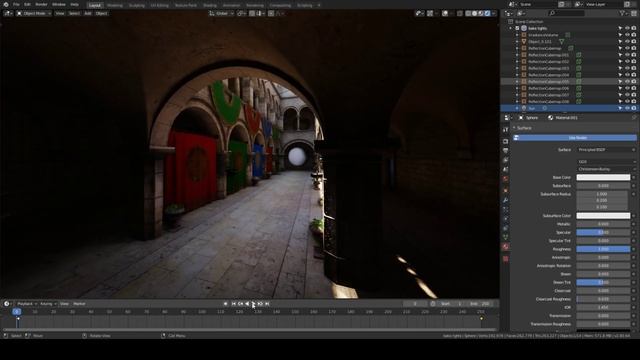Viewport: 640px width, 360px height.
Task: Open the outliner filter dropdown
Action: tap(623, 13)
